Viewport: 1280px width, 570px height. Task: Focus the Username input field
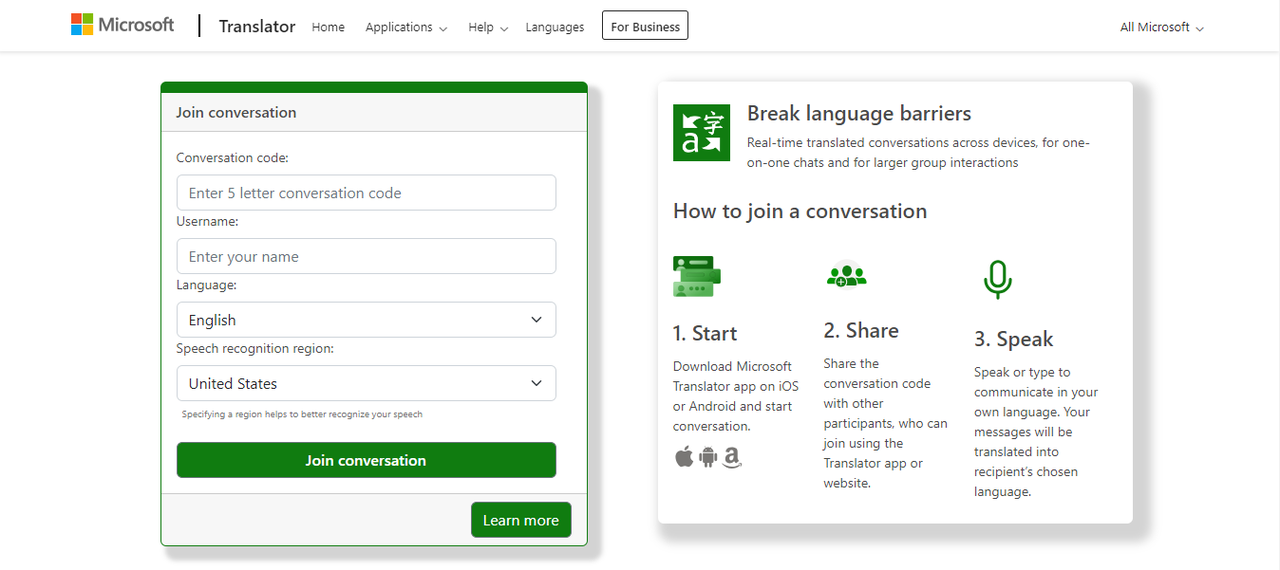[x=366, y=256]
